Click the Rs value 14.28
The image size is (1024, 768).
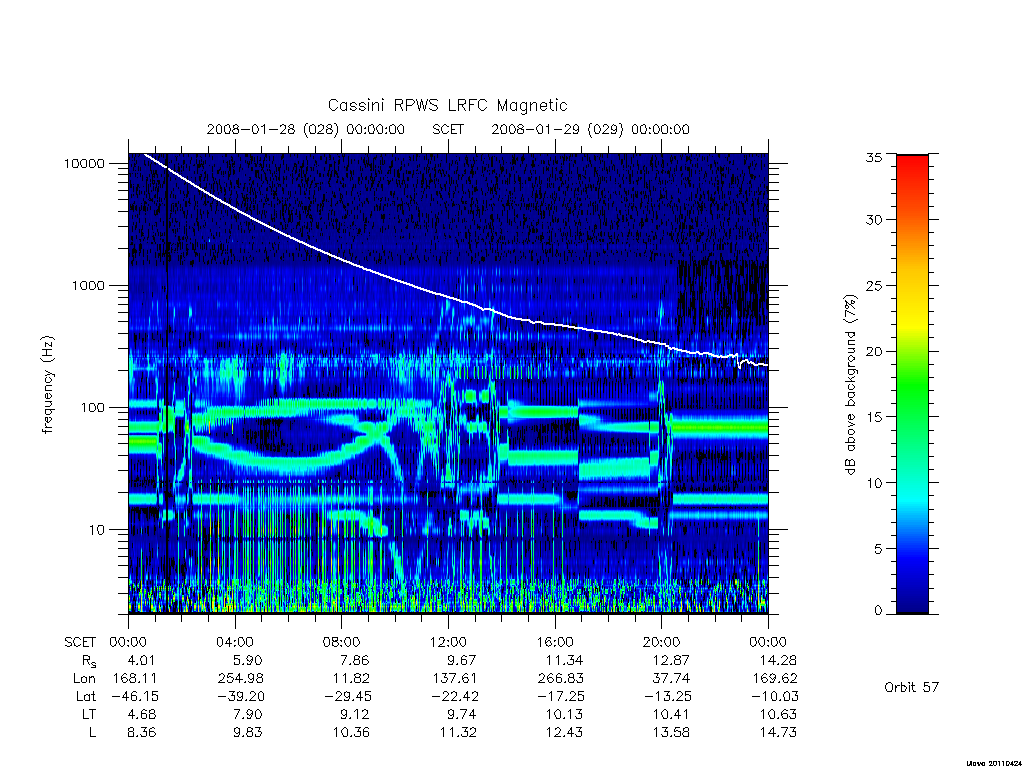[x=778, y=660]
